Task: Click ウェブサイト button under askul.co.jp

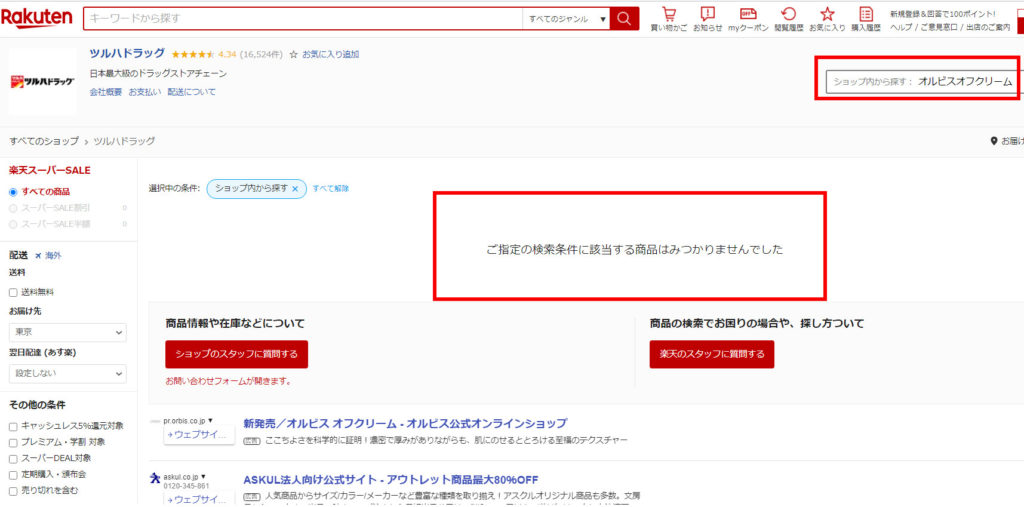Action: (199, 500)
